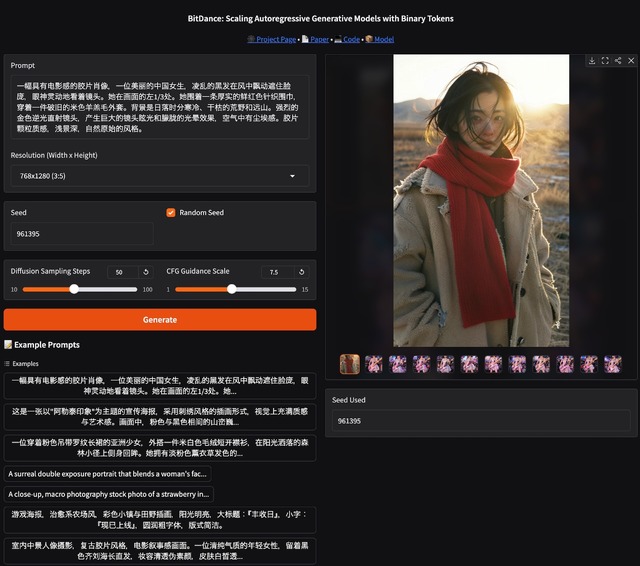Reset Diffusion Sampling Steps to default
This screenshot has height=566, width=640.
[146, 272]
